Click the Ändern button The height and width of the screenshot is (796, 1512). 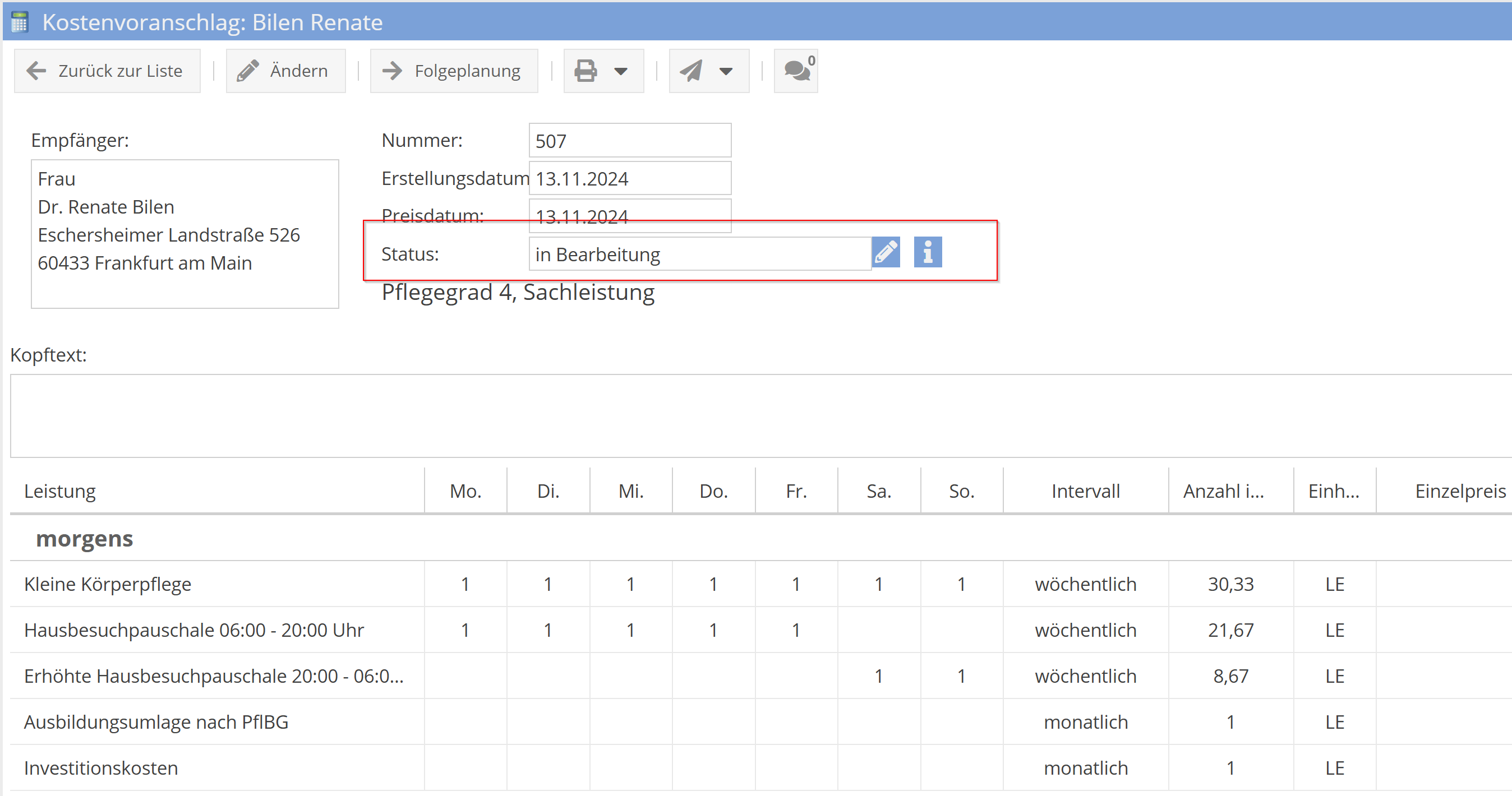click(x=285, y=71)
